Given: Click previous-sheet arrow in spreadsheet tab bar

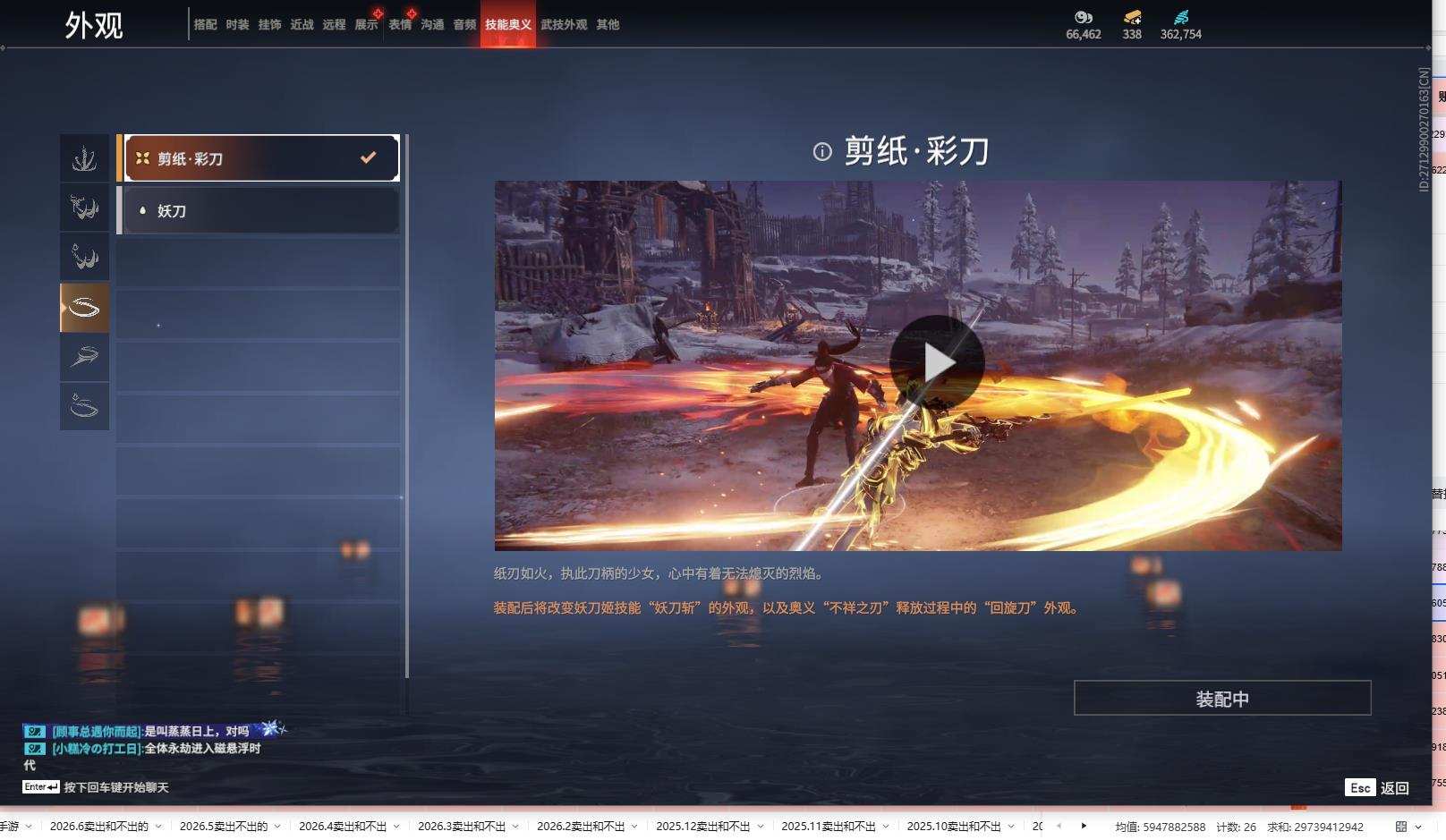Looking at the screenshot, I should pyautogui.click(x=1059, y=827).
